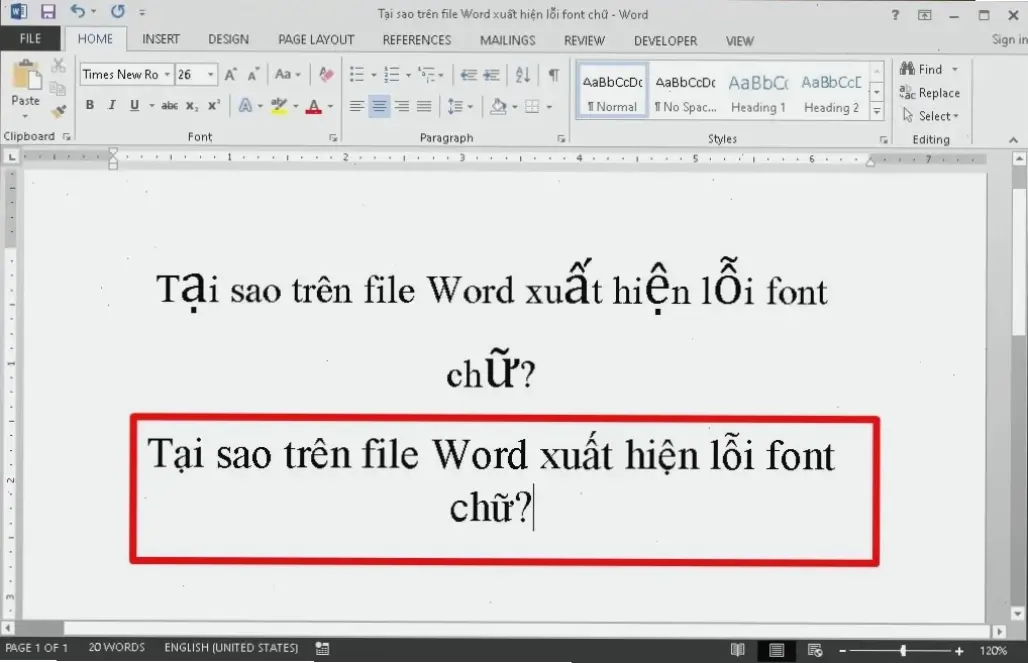Open the Font dialog launcher
This screenshot has width=1028, height=663.
pos(333,138)
